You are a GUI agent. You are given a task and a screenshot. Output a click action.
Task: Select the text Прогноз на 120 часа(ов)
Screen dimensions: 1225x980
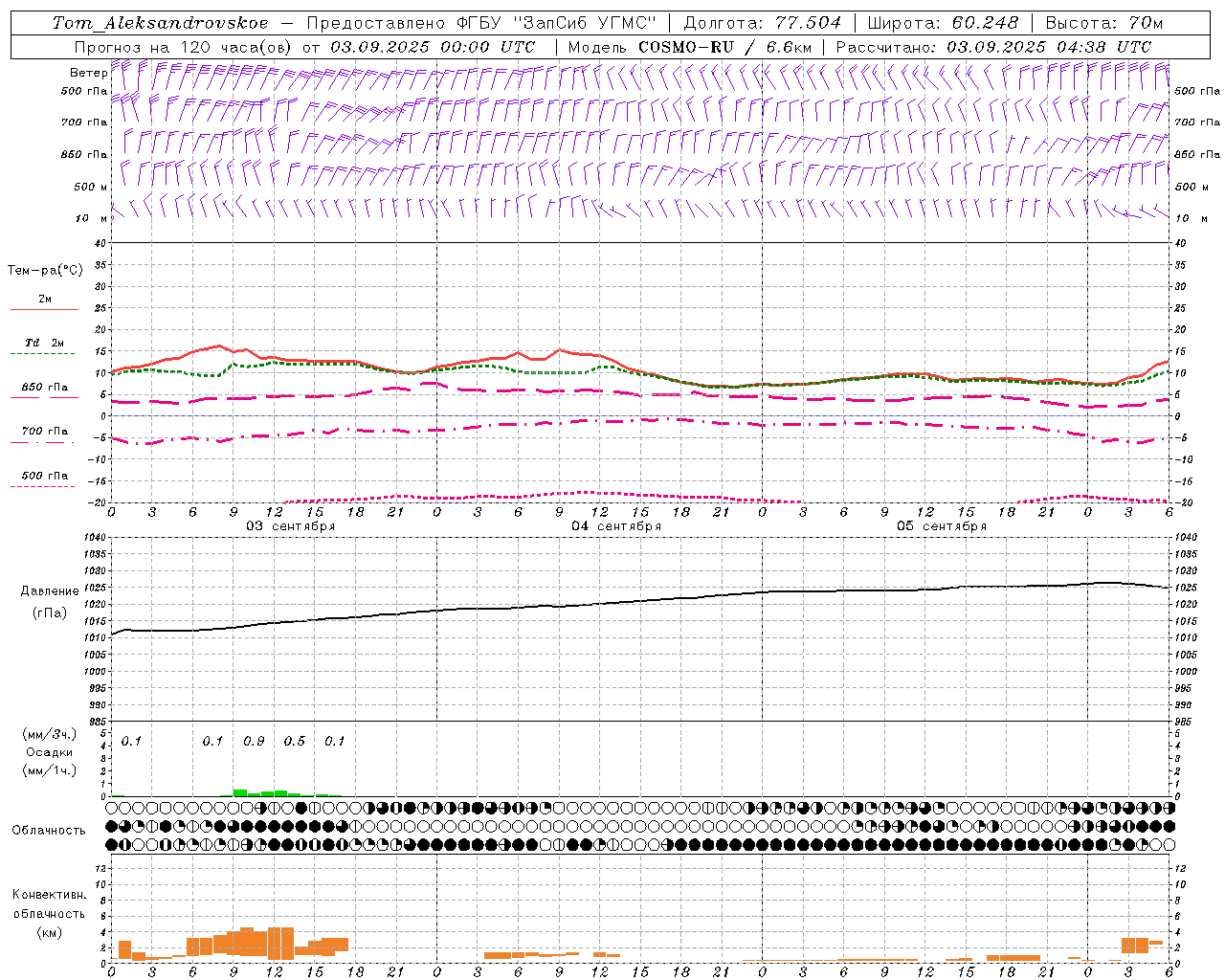tap(184, 47)
